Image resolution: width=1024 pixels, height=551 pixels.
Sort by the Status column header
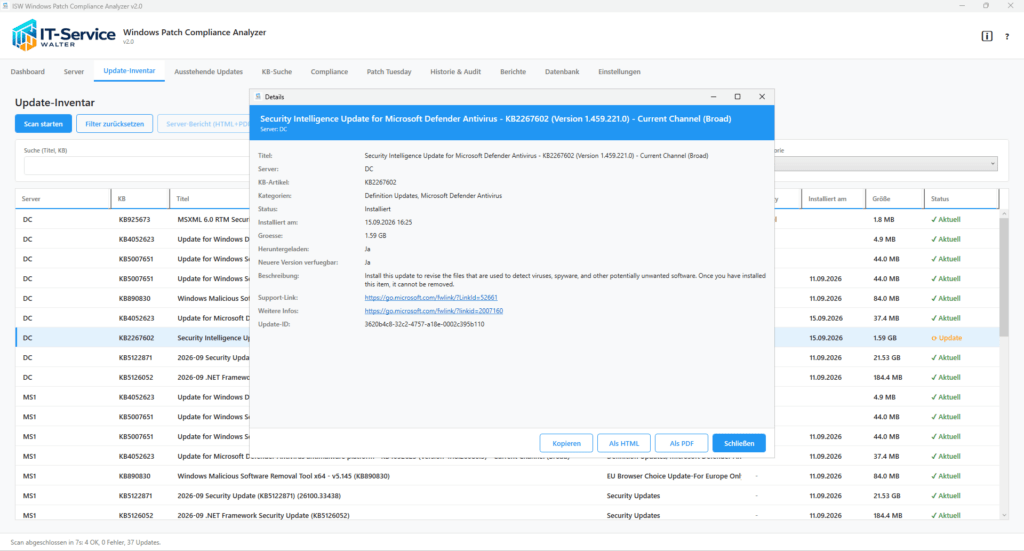[x=961, y=198]
